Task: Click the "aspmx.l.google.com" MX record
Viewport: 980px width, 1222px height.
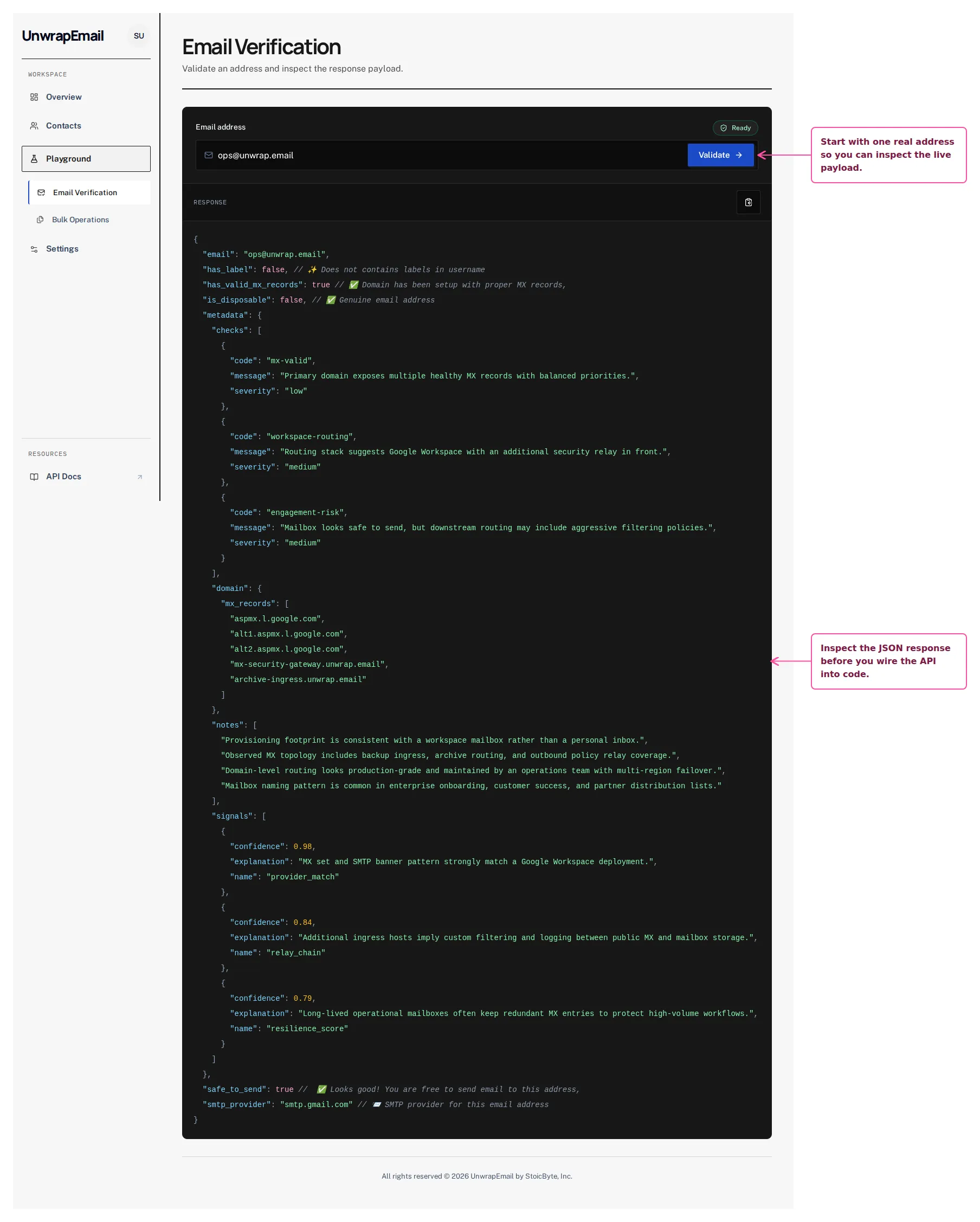Action: tap(275, 619)
